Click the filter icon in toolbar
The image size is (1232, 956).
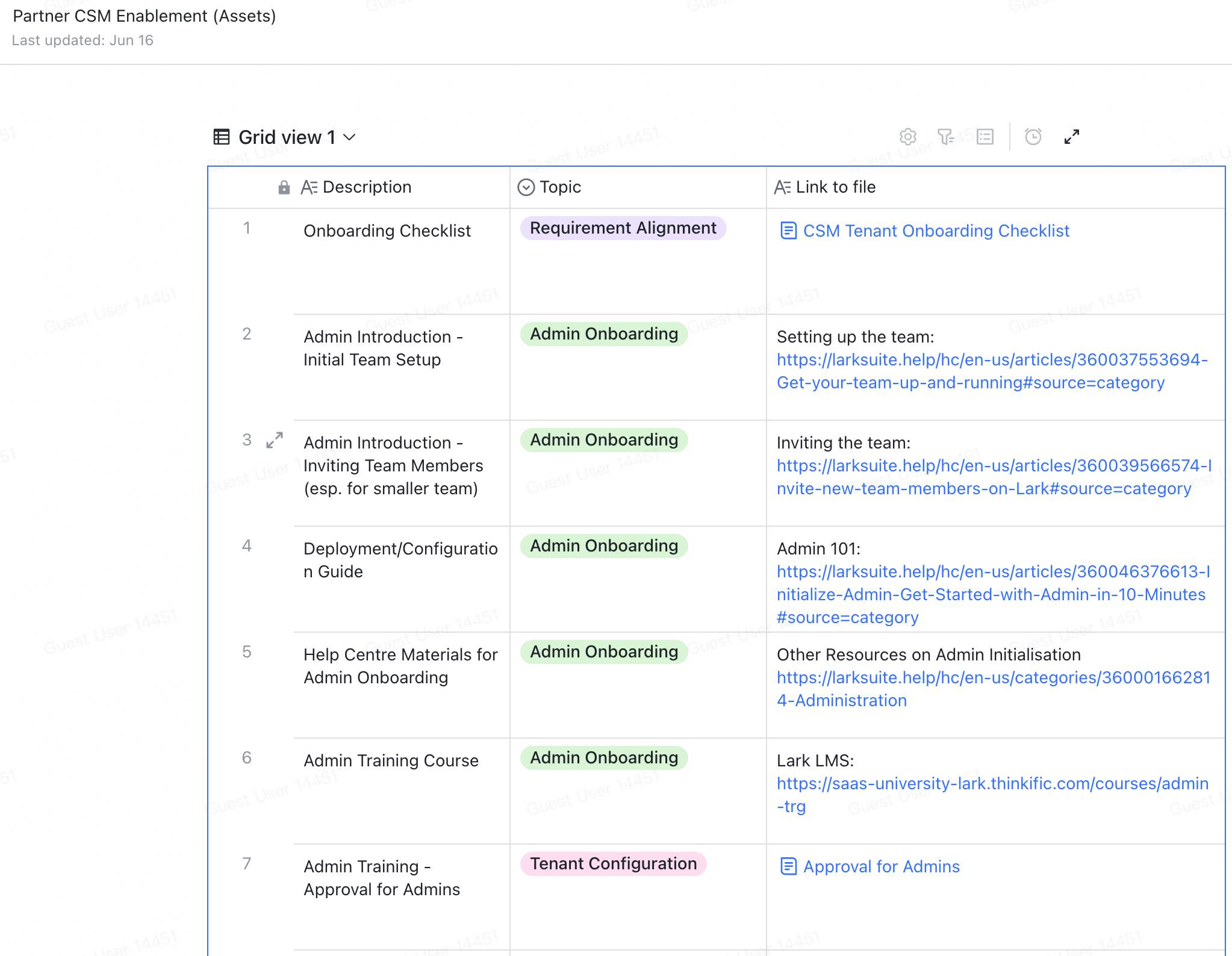[x=946, y=137]
